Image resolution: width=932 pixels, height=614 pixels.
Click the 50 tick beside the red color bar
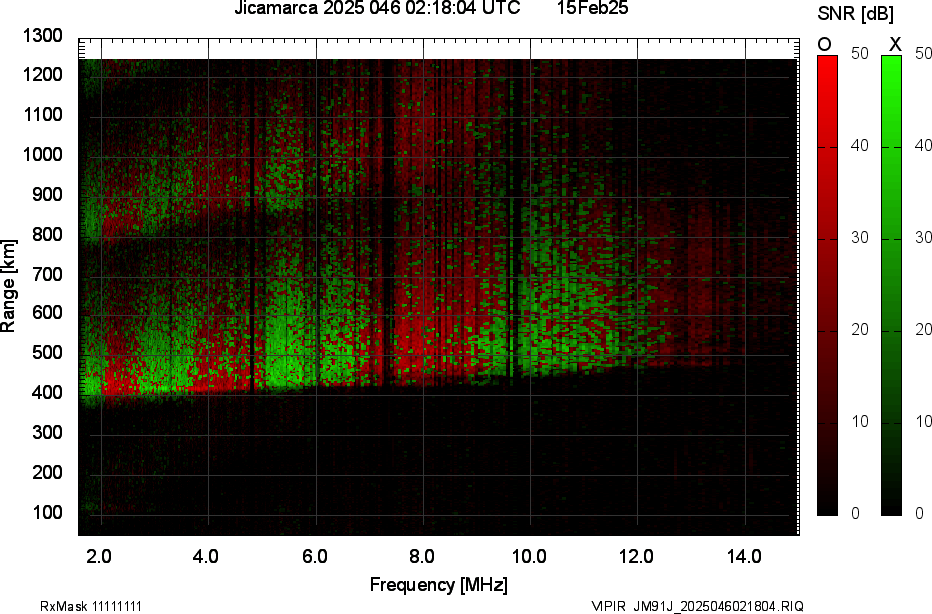point(859,53)
